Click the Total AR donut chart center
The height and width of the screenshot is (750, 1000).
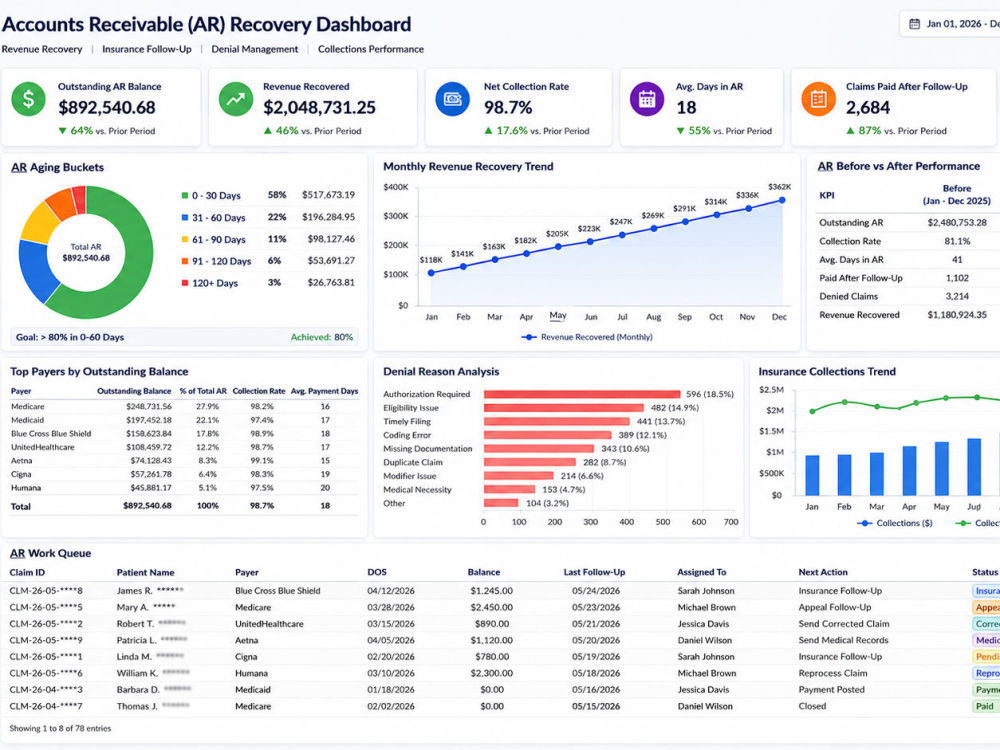point(86,253)
